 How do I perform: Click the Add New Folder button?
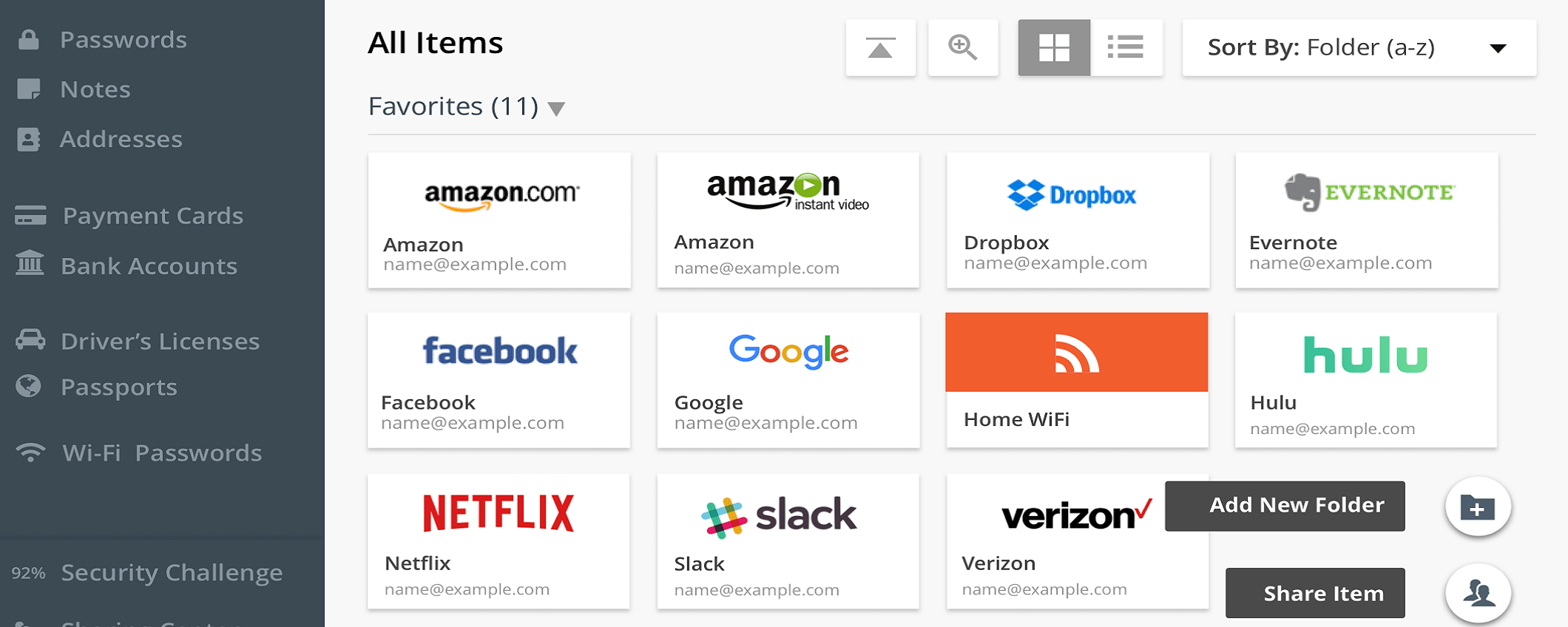point(1285,506)
